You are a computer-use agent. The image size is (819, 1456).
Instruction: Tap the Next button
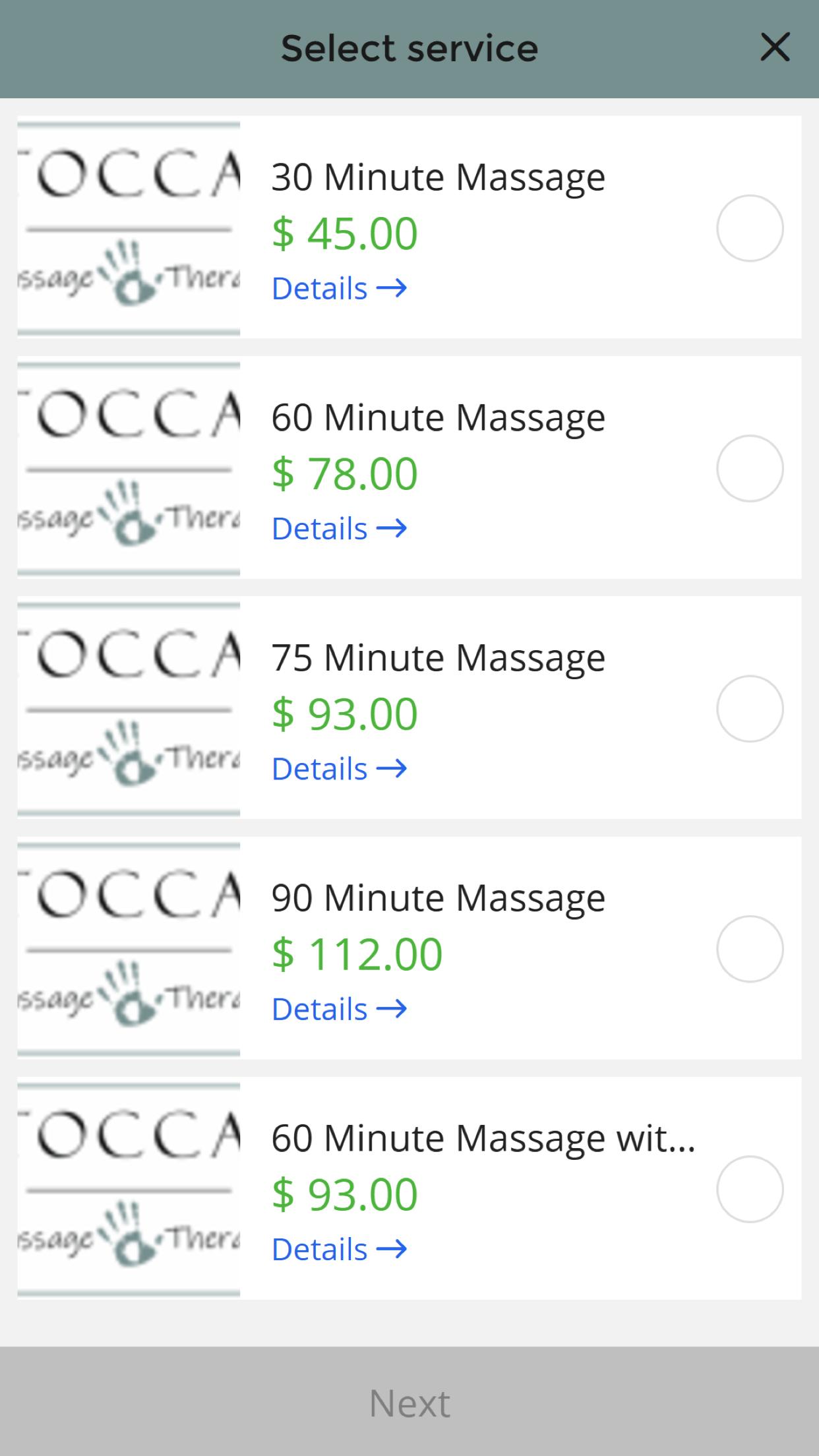[409, 1403]
